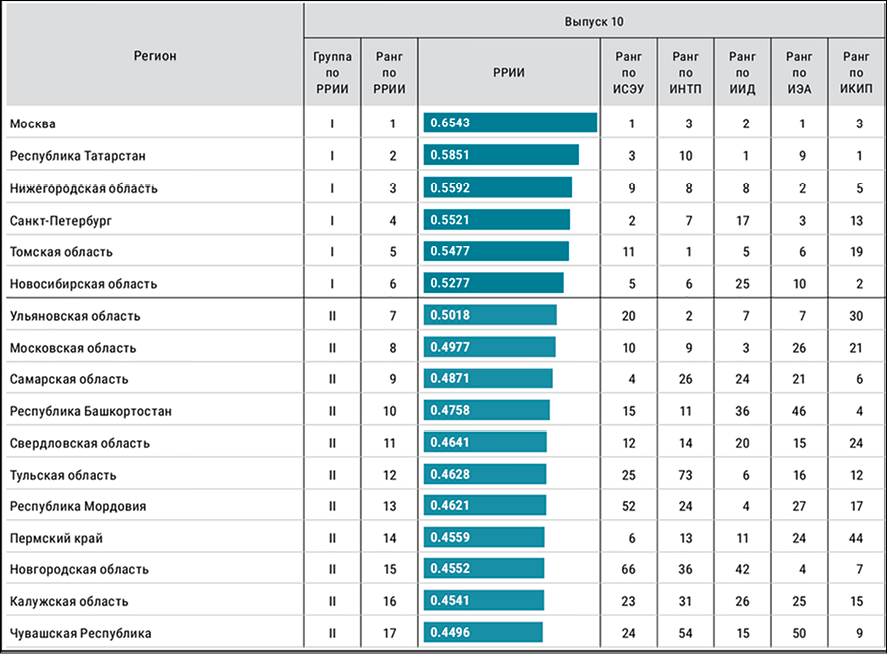This screenshot has height=654, width=887.
Task: Click Санкт-Петербург in the region list
Action: (x=59, y=220)
